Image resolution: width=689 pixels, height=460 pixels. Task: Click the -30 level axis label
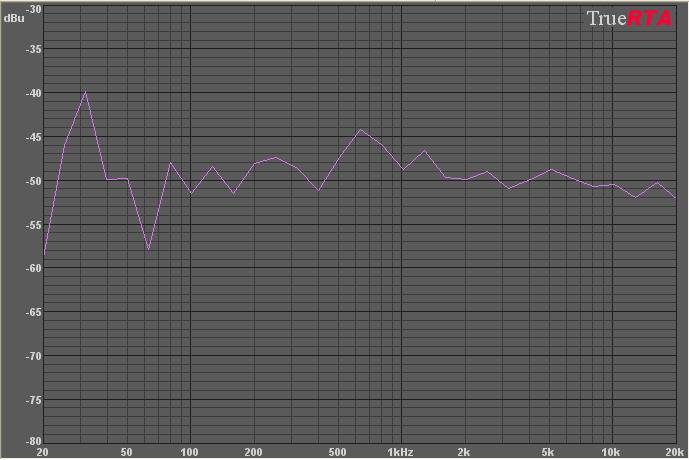[x=34, y=9]
